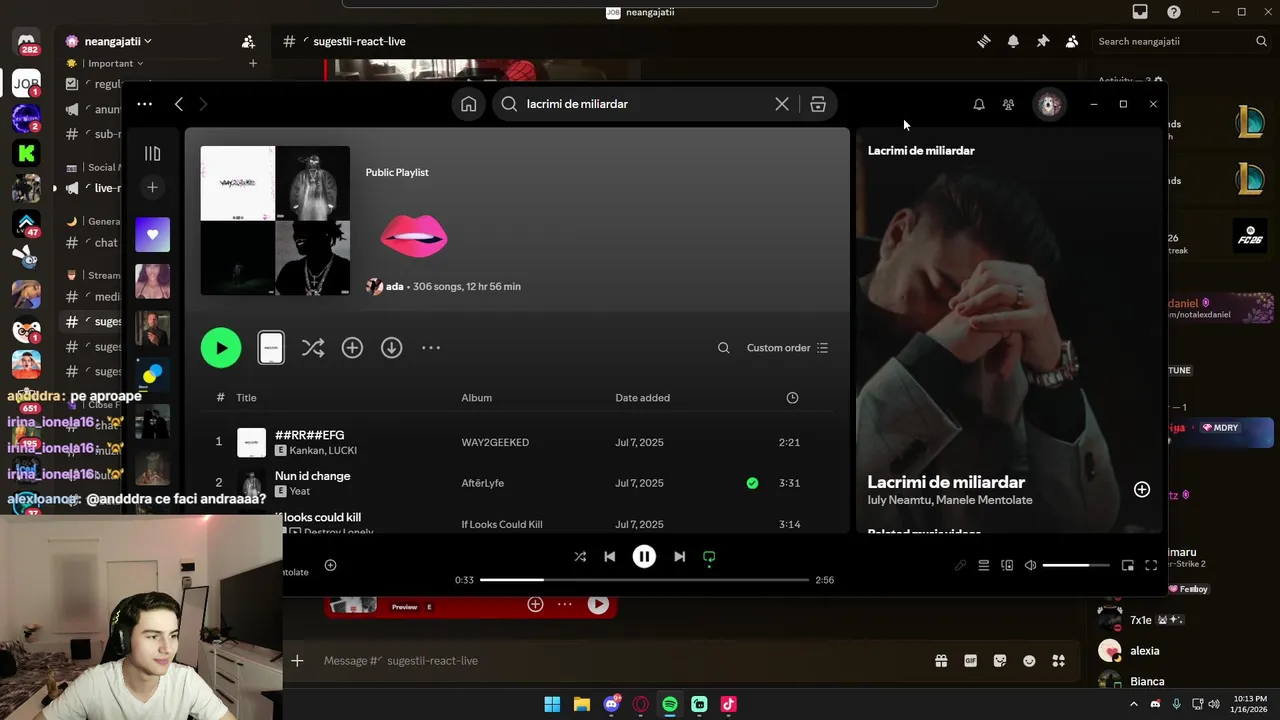The height and width of the screenshot is (720, 1280).
Task: Open Liked Songs in sidebar
Action: pyautogui.click(x=152, y=234)
